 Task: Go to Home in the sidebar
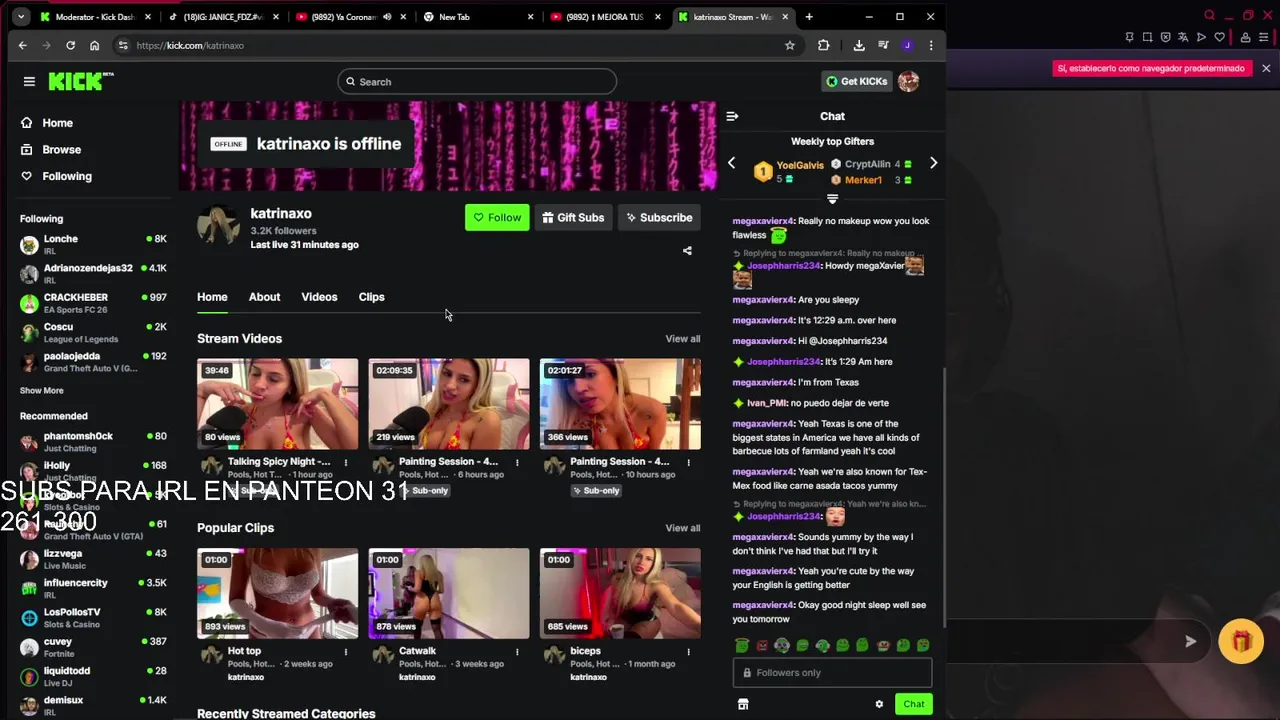coord(57,123)
